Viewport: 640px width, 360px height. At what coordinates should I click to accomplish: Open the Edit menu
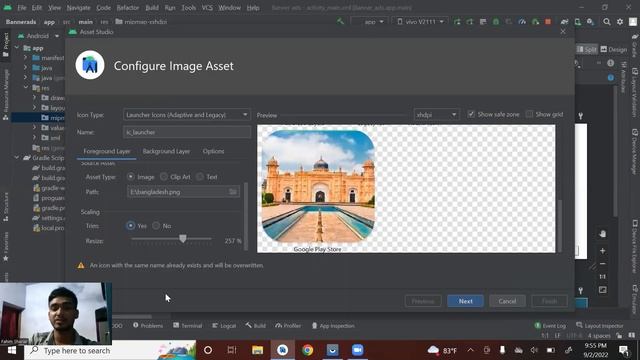[37, 7]
